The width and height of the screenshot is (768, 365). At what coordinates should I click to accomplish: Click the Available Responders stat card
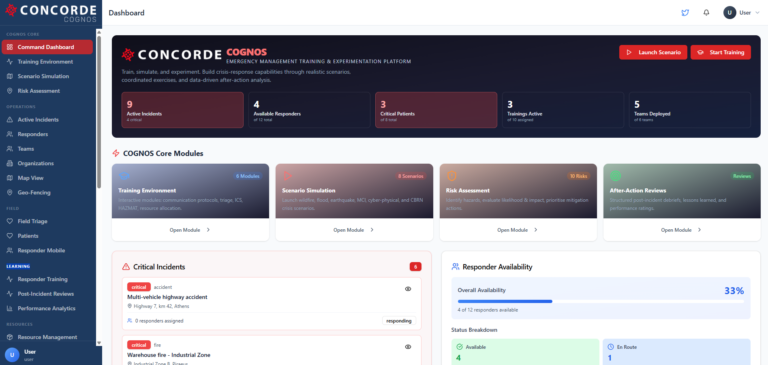coord(309,110)
